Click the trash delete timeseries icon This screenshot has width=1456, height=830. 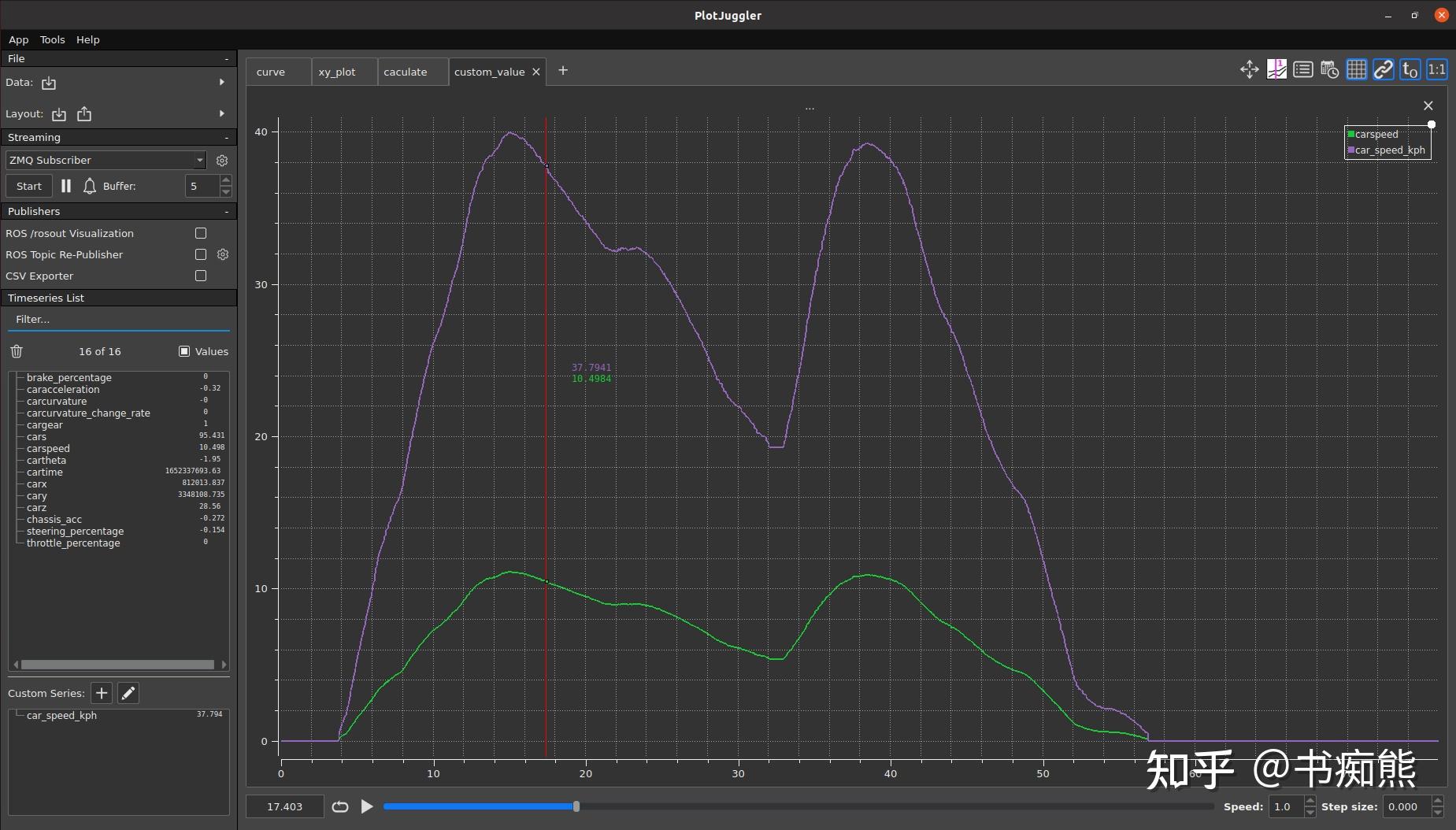tap(17, 351)
